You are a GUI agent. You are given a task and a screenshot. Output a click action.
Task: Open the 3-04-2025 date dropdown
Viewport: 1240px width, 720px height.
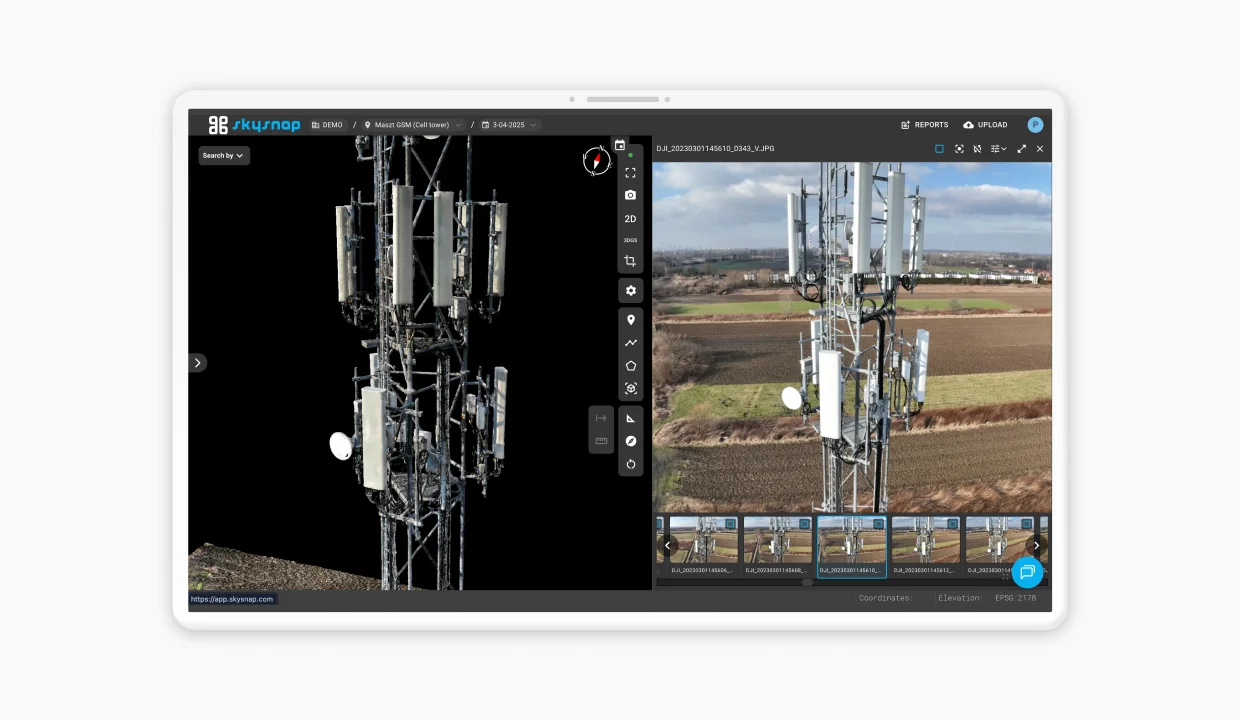[509, 125]
